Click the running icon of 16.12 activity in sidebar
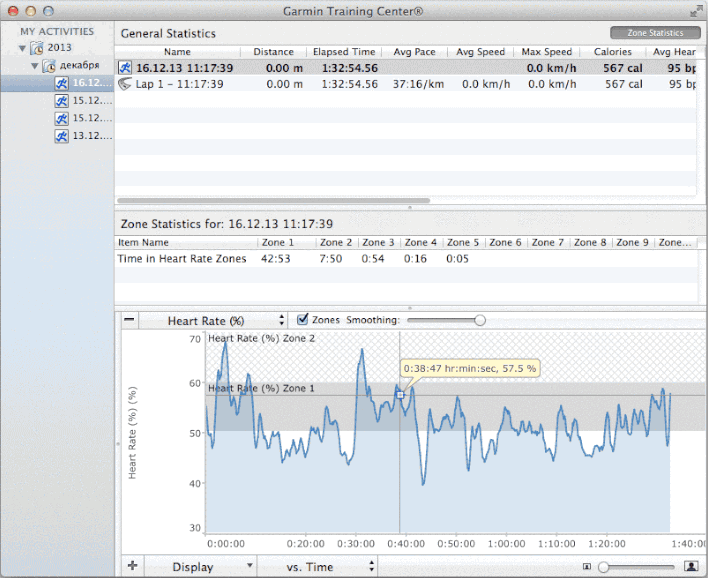Screen dimensions: 708x578 click(x=62, y=84)
